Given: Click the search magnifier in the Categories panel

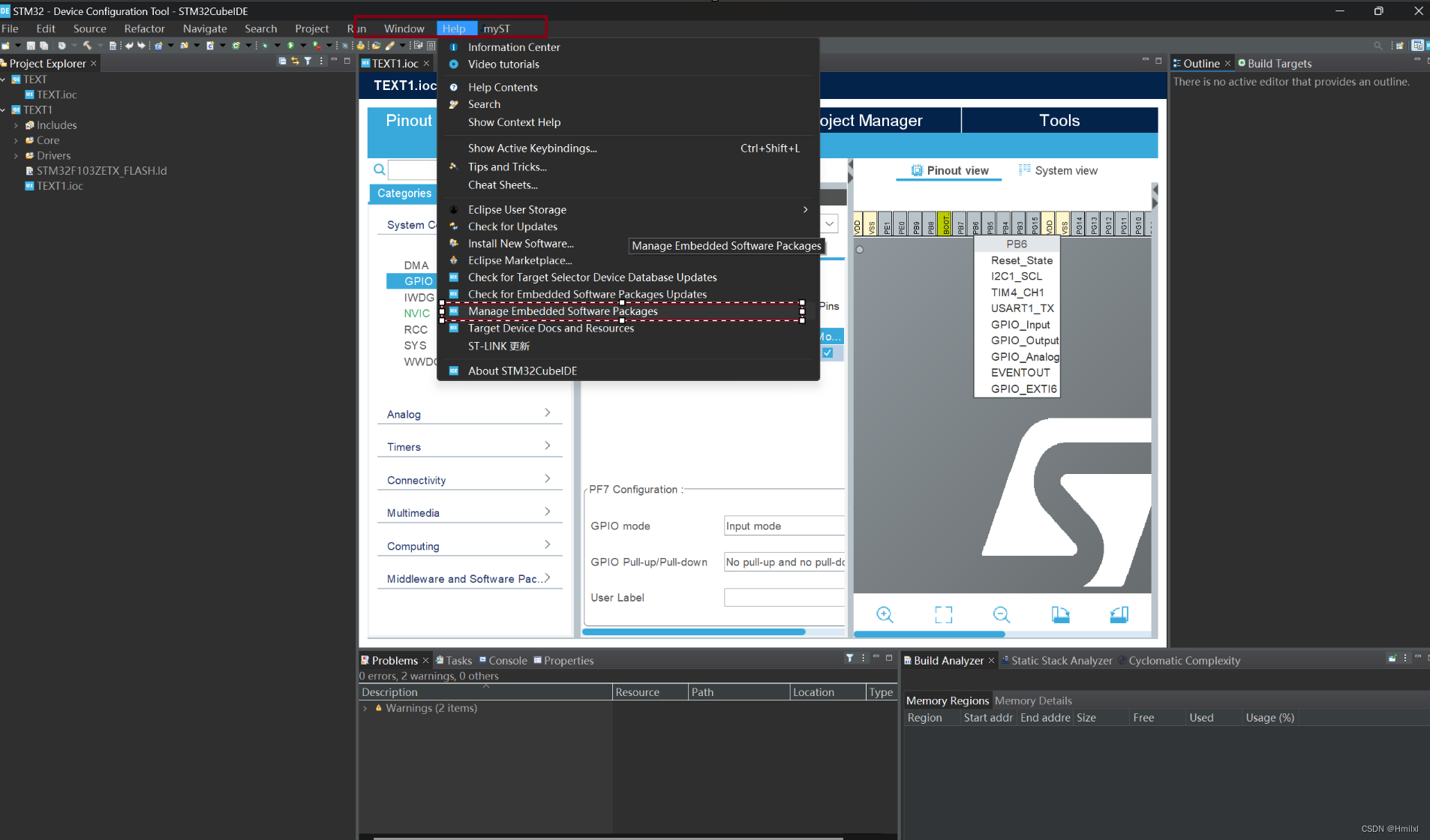Looking at the screenshot, I should 380,169.
